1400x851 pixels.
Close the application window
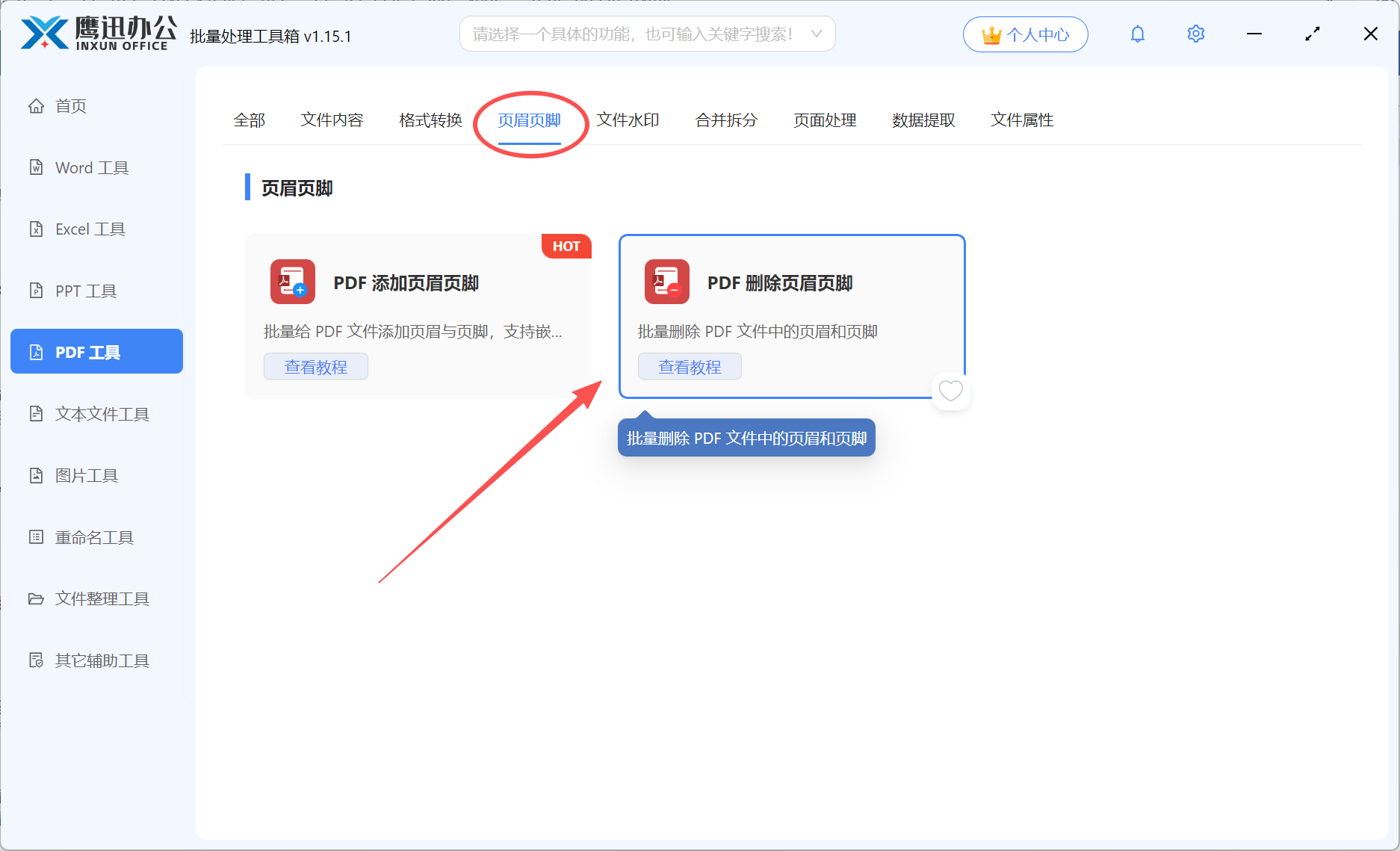point(1371,34)
